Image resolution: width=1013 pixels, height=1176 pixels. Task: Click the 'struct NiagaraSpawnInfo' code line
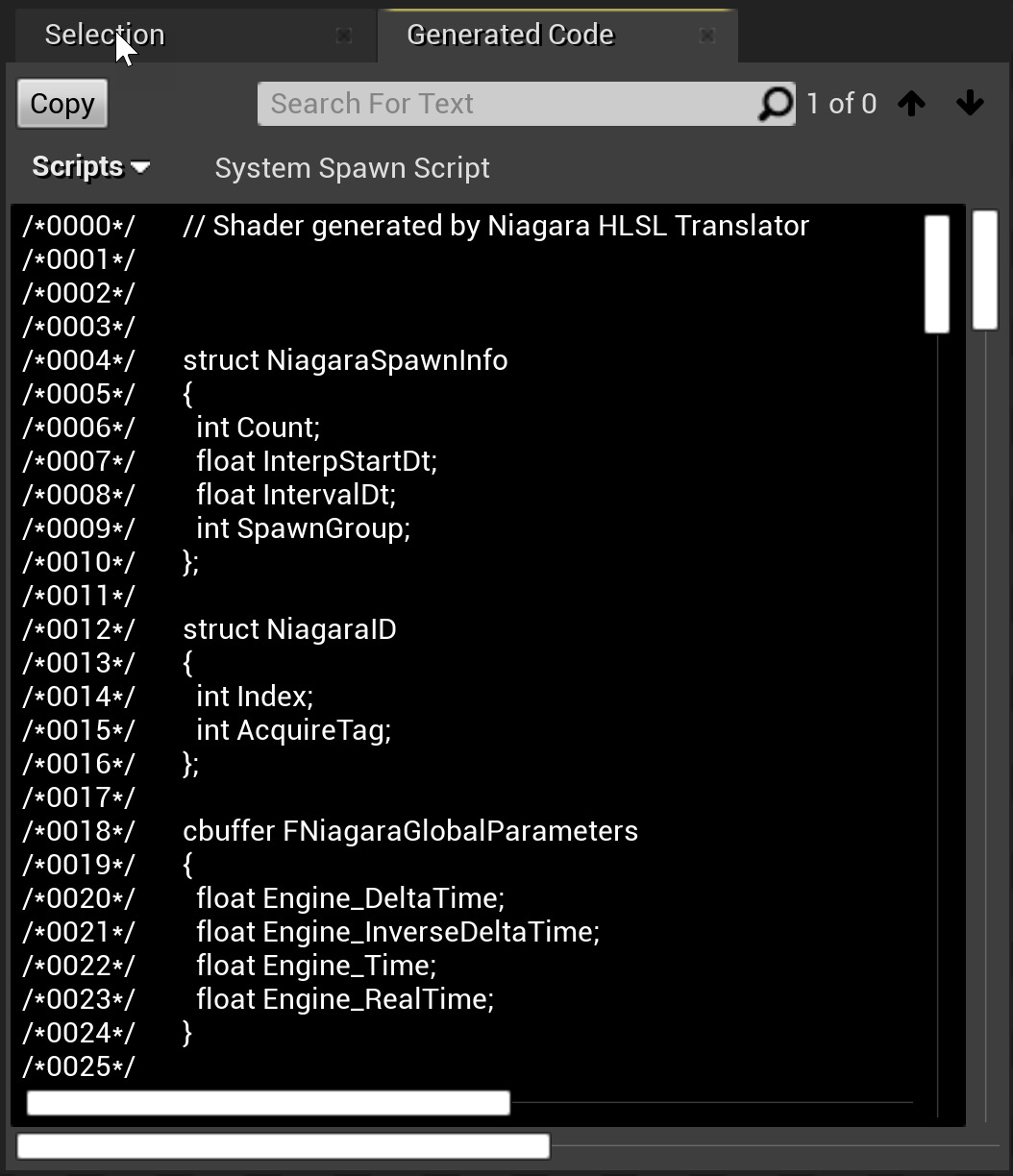click(x=345, y=360)
